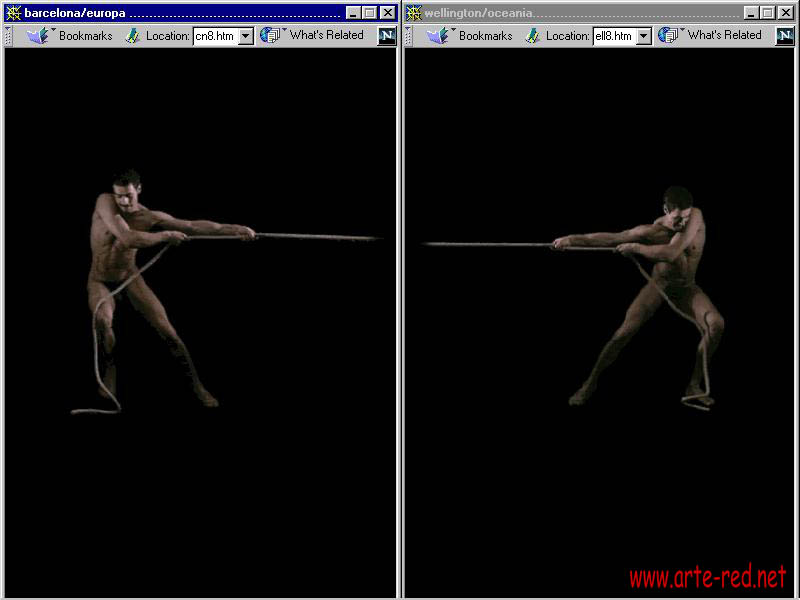Viewport: 800px width, 600px height.
Task: Minimize the barcelona/europa window
Action: click(x=353, y=13)
